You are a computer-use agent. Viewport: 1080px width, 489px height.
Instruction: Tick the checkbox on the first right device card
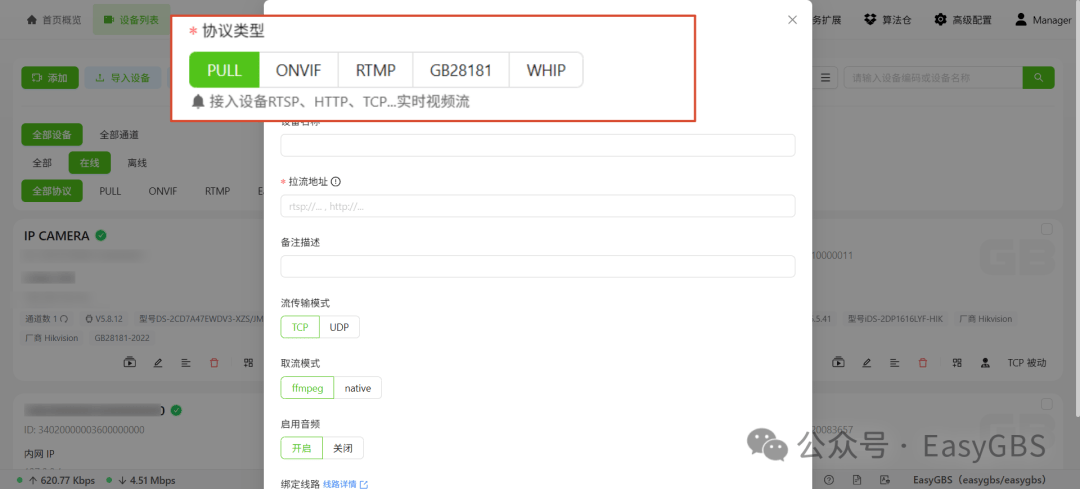1046,229
